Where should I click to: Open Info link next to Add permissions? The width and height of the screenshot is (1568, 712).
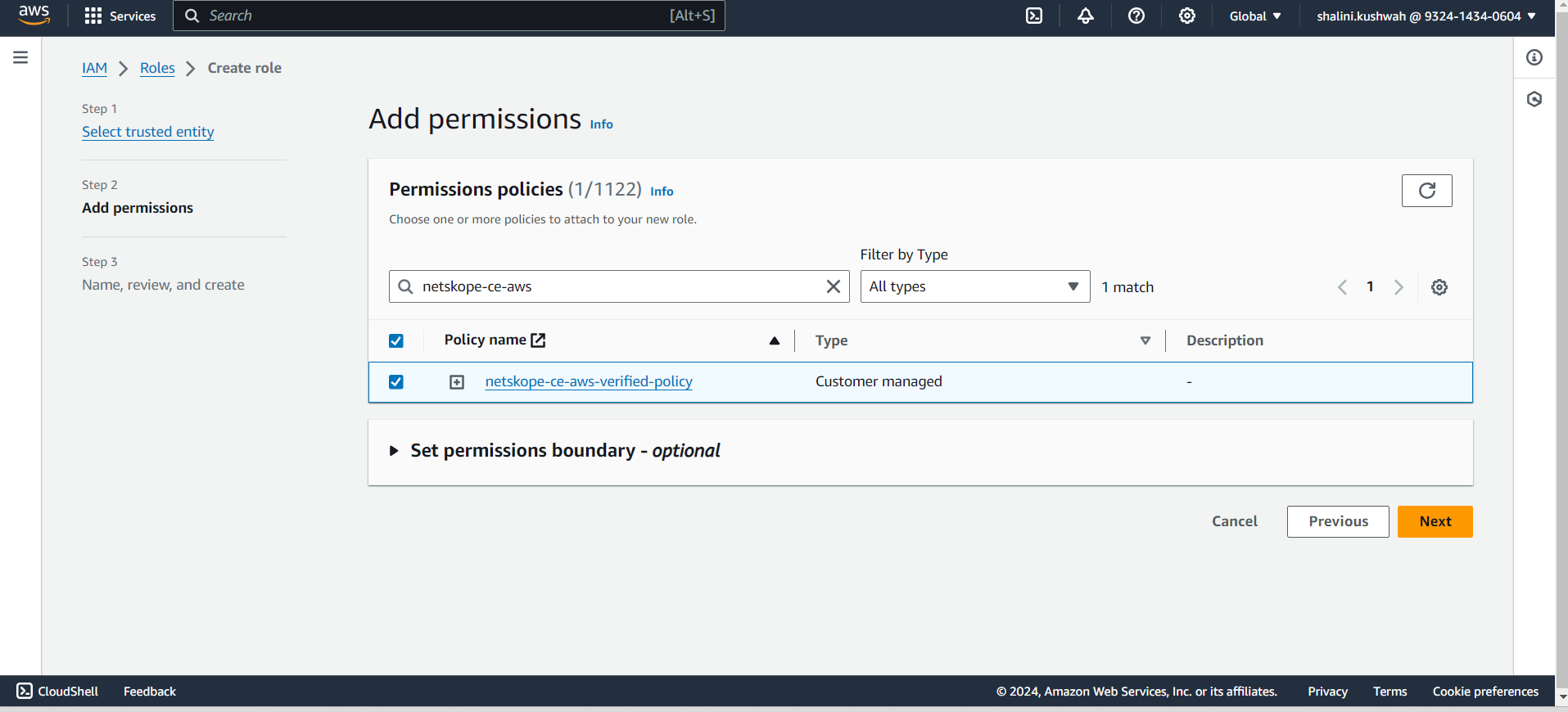[x=601, y=124]
